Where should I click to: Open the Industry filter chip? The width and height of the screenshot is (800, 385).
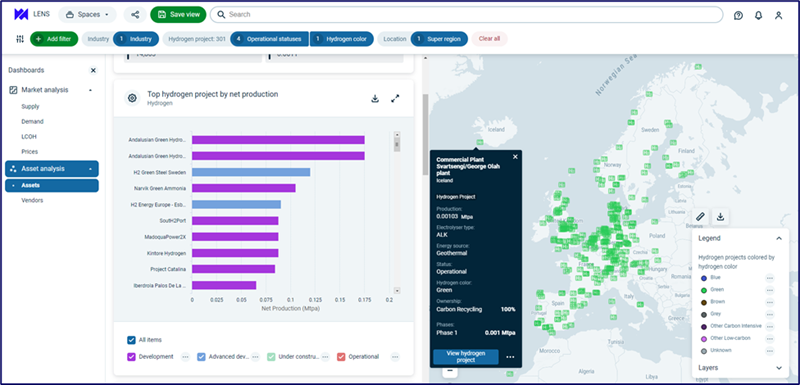click(x=136, y=39)
